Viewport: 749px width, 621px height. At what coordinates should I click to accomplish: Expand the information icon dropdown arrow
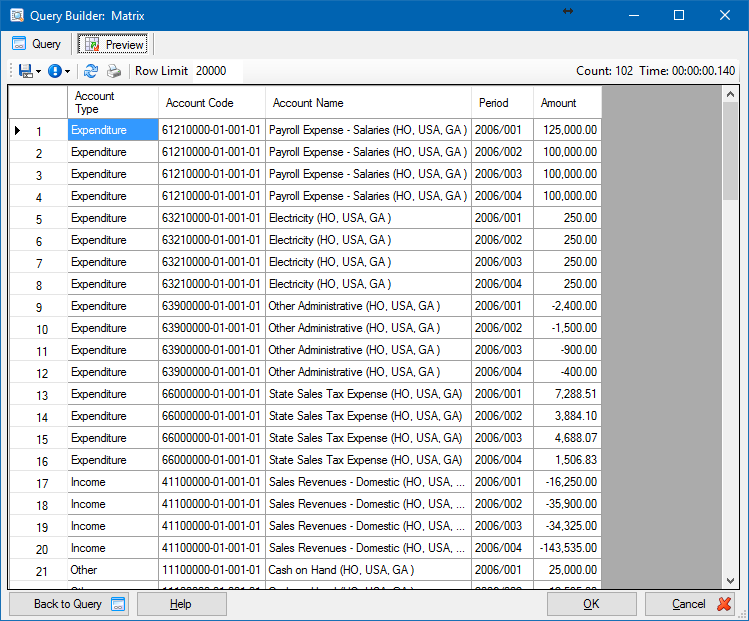pyautogui.click(x=67, y=72)
